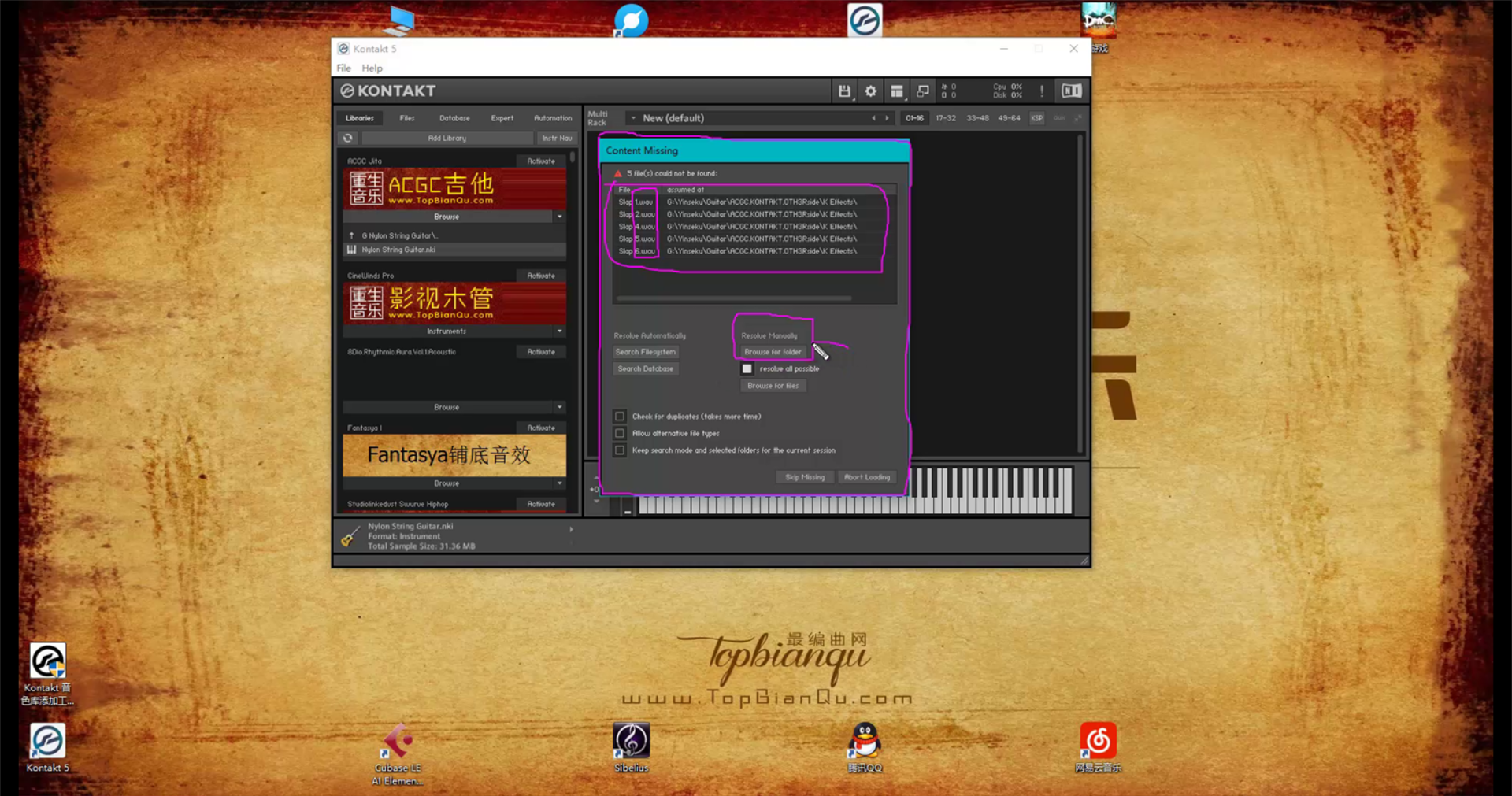
Task: Switch to the Expert tab
Action: 502,118
